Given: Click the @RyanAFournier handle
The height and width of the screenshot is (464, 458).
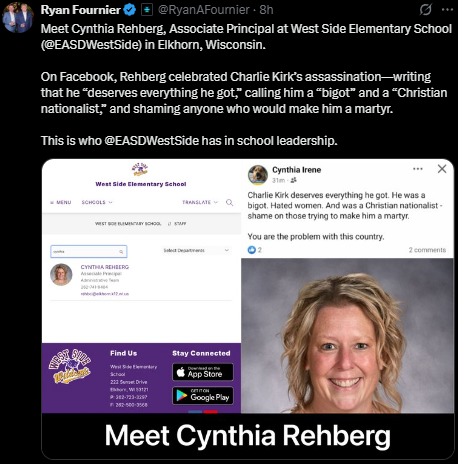Looking at the screenshot, I should 203,10.
